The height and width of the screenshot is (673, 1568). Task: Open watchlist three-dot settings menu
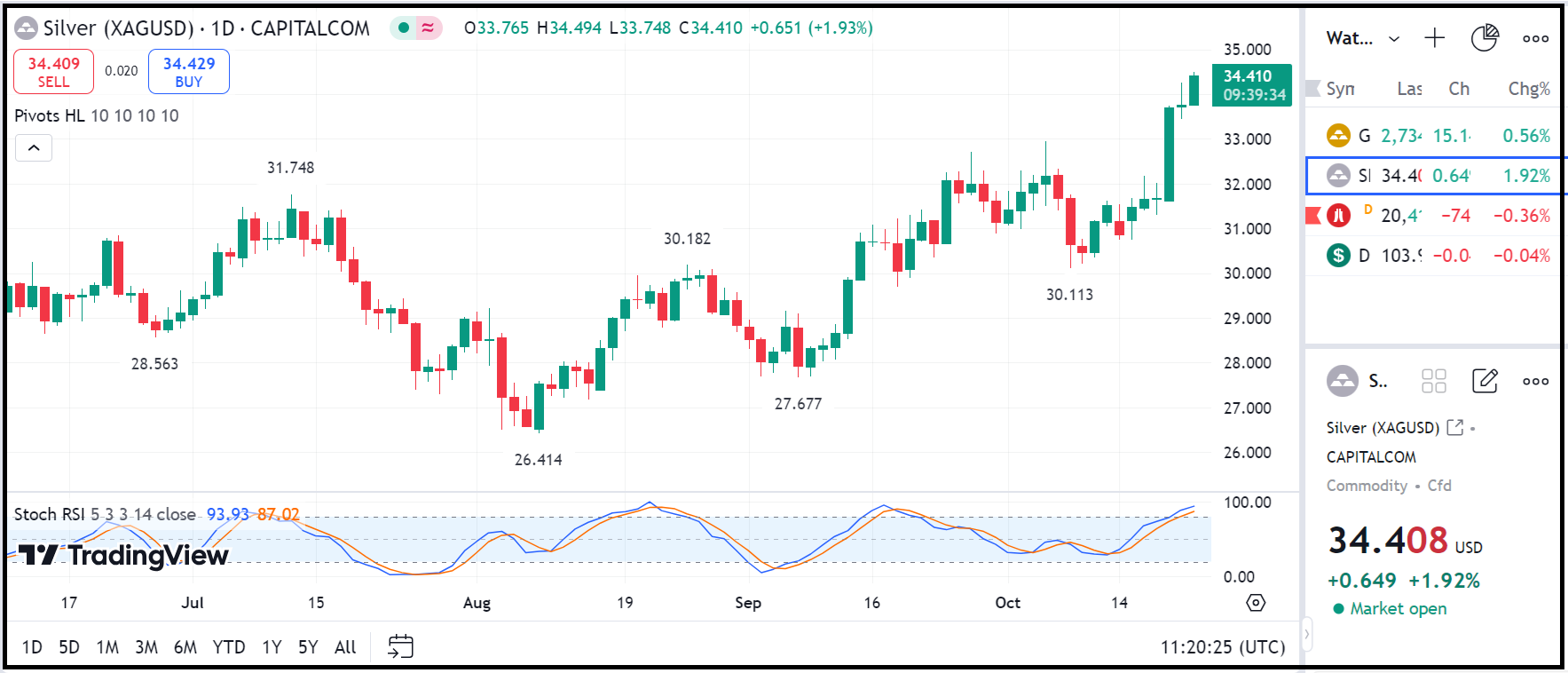1535,38
